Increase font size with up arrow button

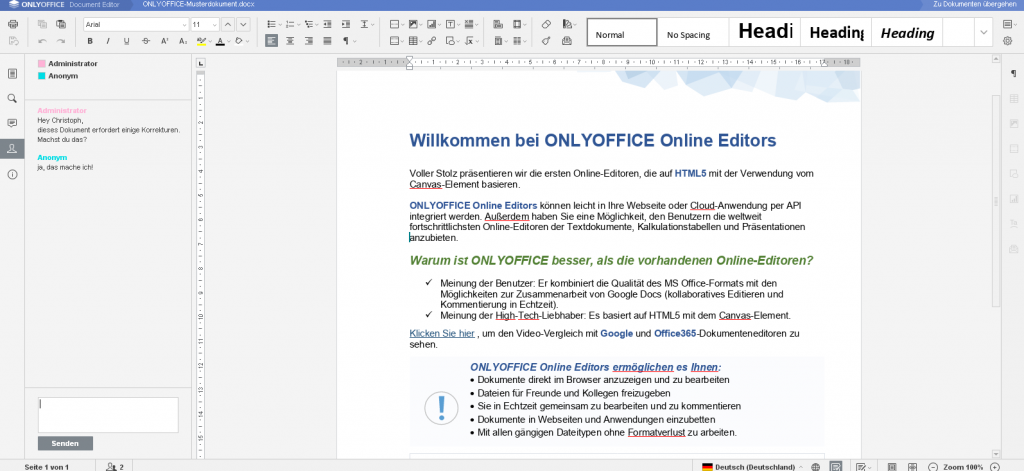(228, 25)
